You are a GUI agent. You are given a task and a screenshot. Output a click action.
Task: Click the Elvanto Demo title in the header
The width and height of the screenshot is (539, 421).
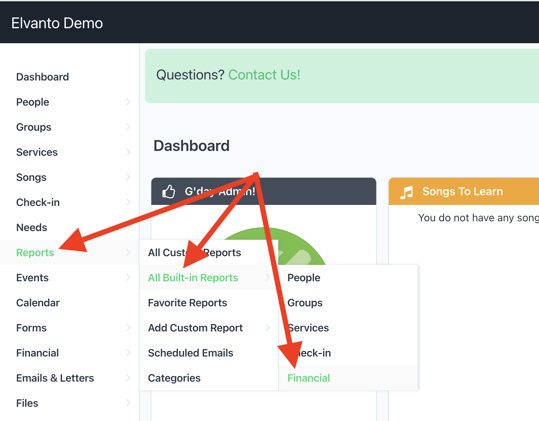pyautogui.click(x=57, y=23)
